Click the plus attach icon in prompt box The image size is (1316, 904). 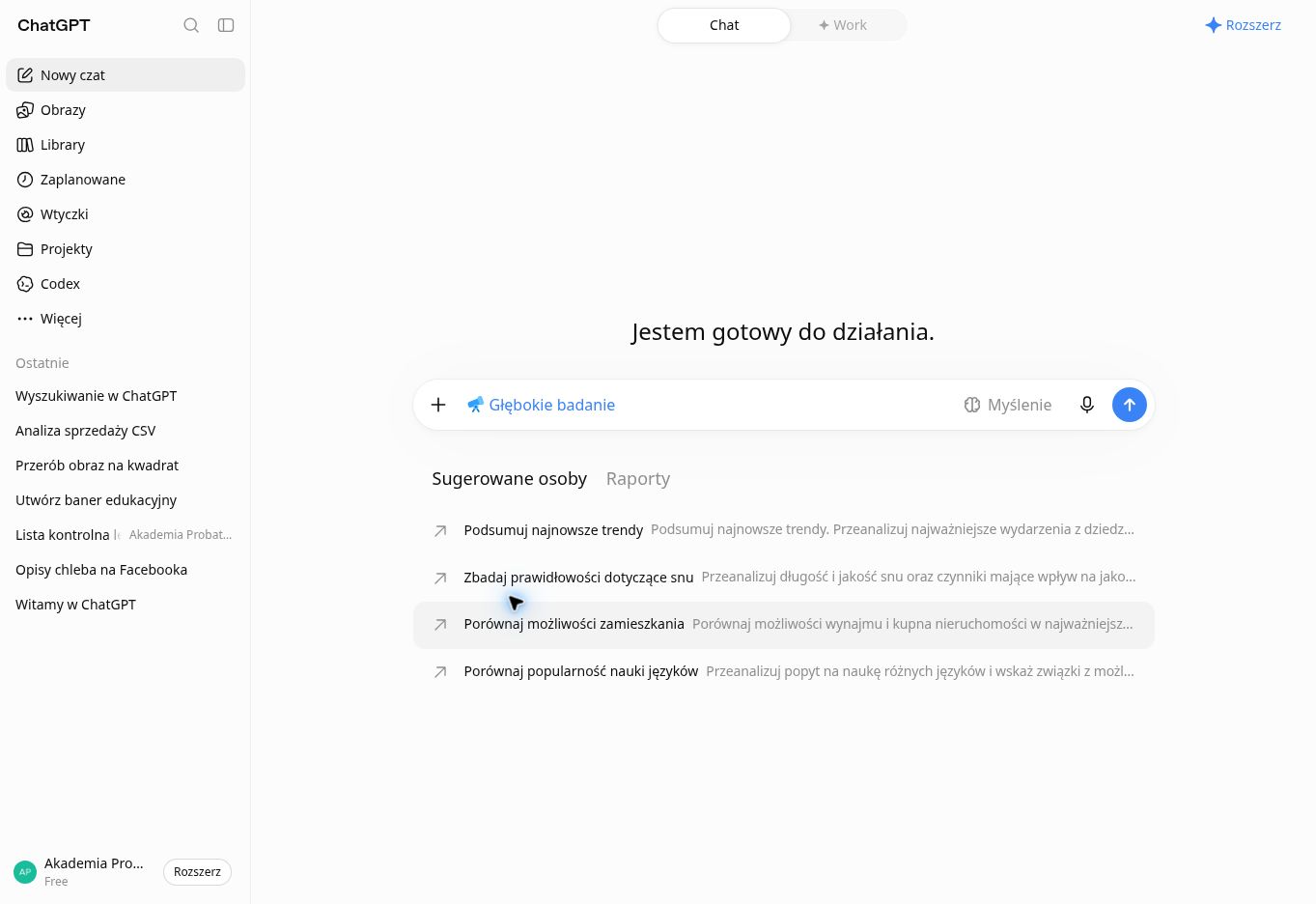click(438, 405)
